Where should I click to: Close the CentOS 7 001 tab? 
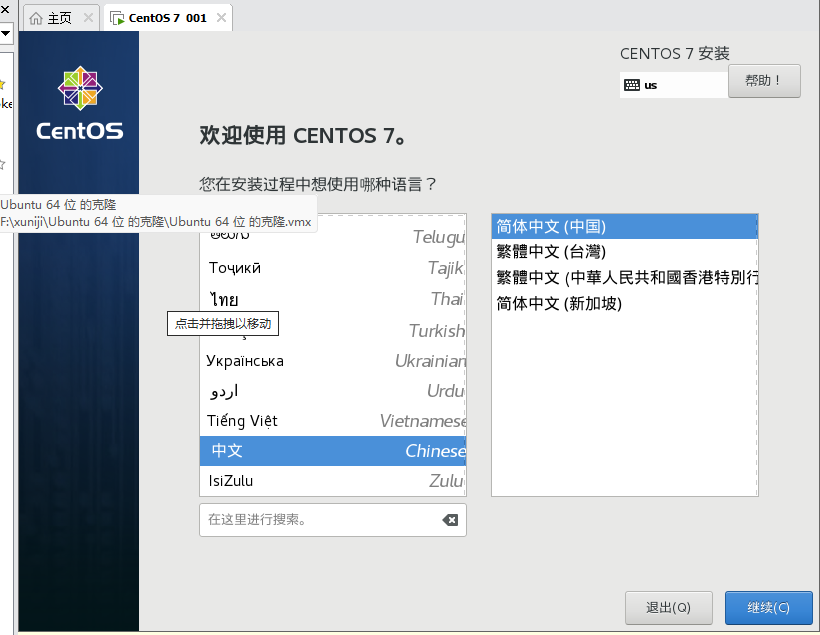221,18
